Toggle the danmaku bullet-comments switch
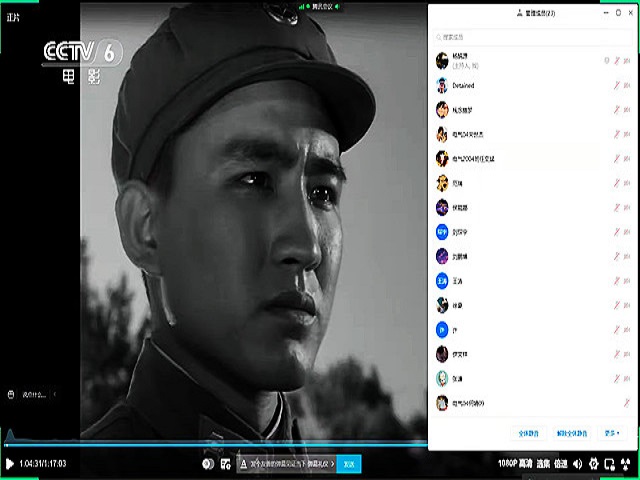Image resolution: width=640 pixels, height=480 pixels. click(208, 464)
